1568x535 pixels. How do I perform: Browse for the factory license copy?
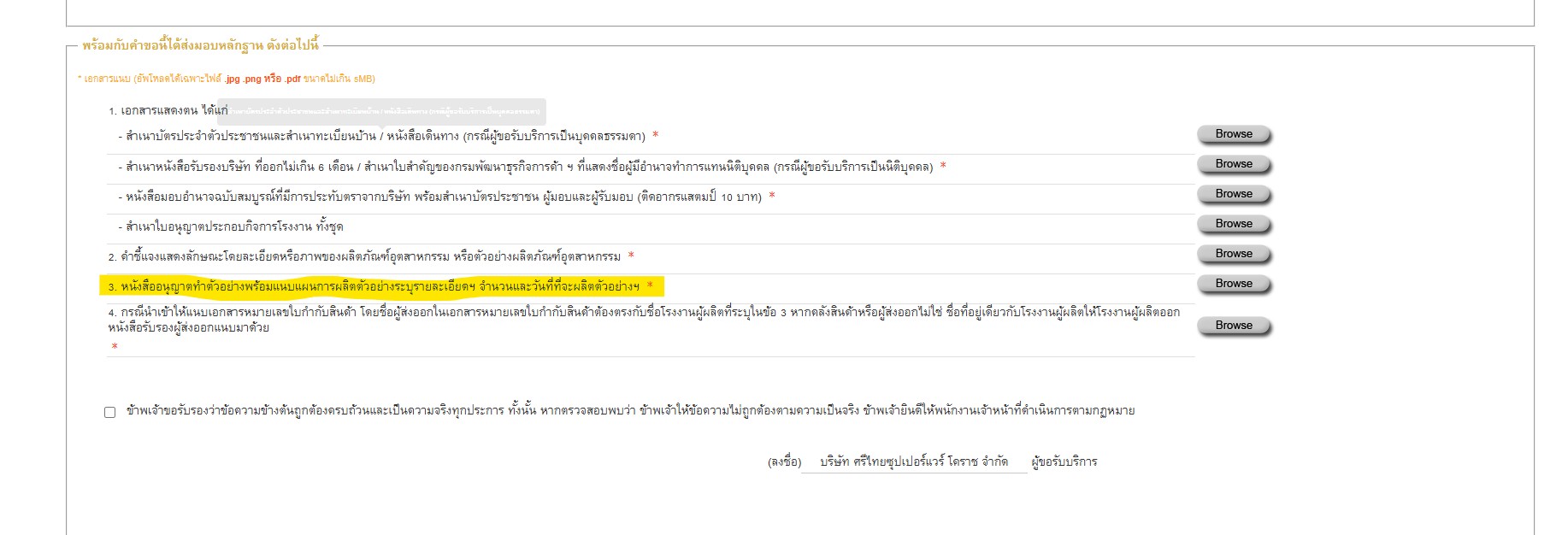click(x=1233, y=224)
